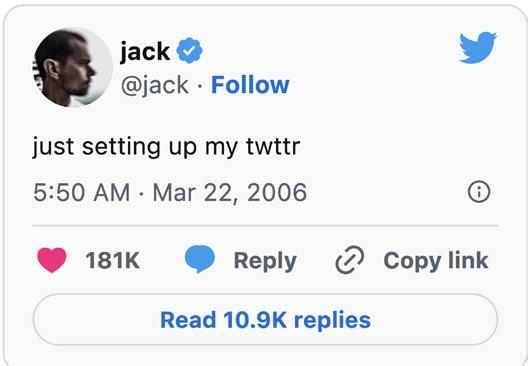
Task: Open the tweet info circle icon
Action: (479, 192)
